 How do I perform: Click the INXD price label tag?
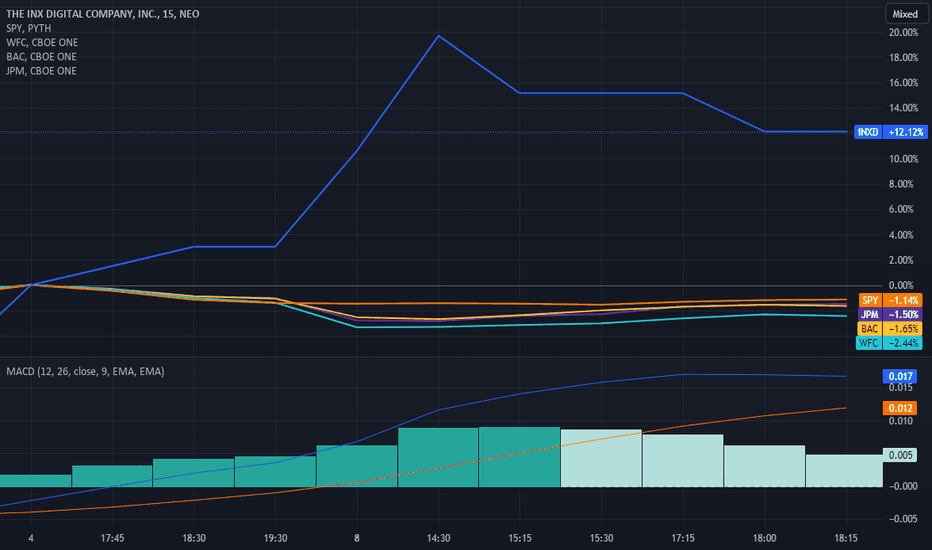pos(868,132)
